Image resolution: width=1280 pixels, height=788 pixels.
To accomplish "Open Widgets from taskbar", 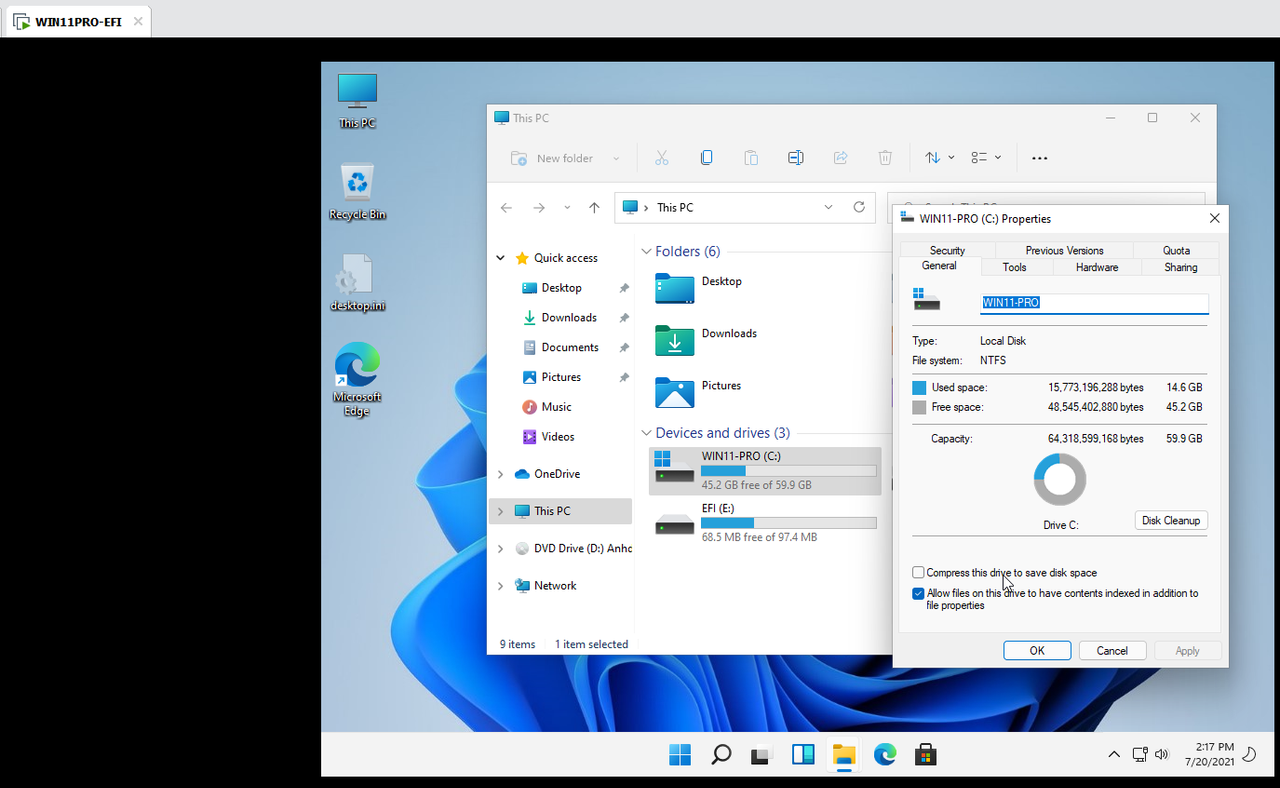I will click(x=803, y=755).
